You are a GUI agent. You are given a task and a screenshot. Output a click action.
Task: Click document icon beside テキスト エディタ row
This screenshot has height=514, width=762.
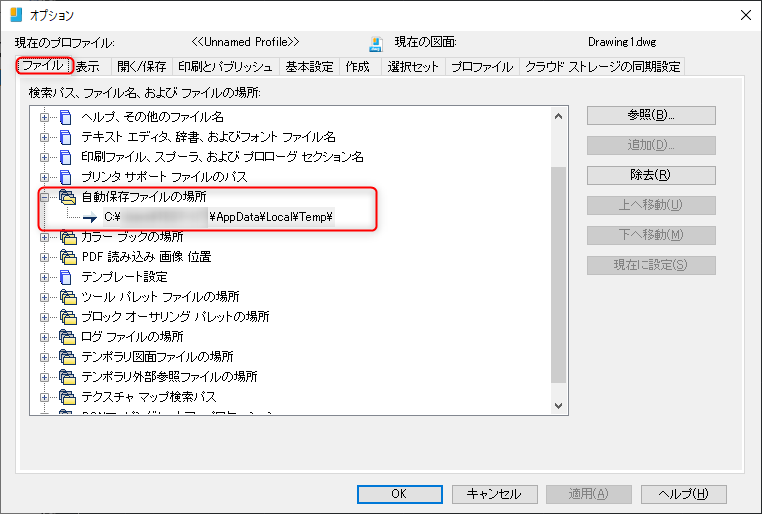point(65,137)
